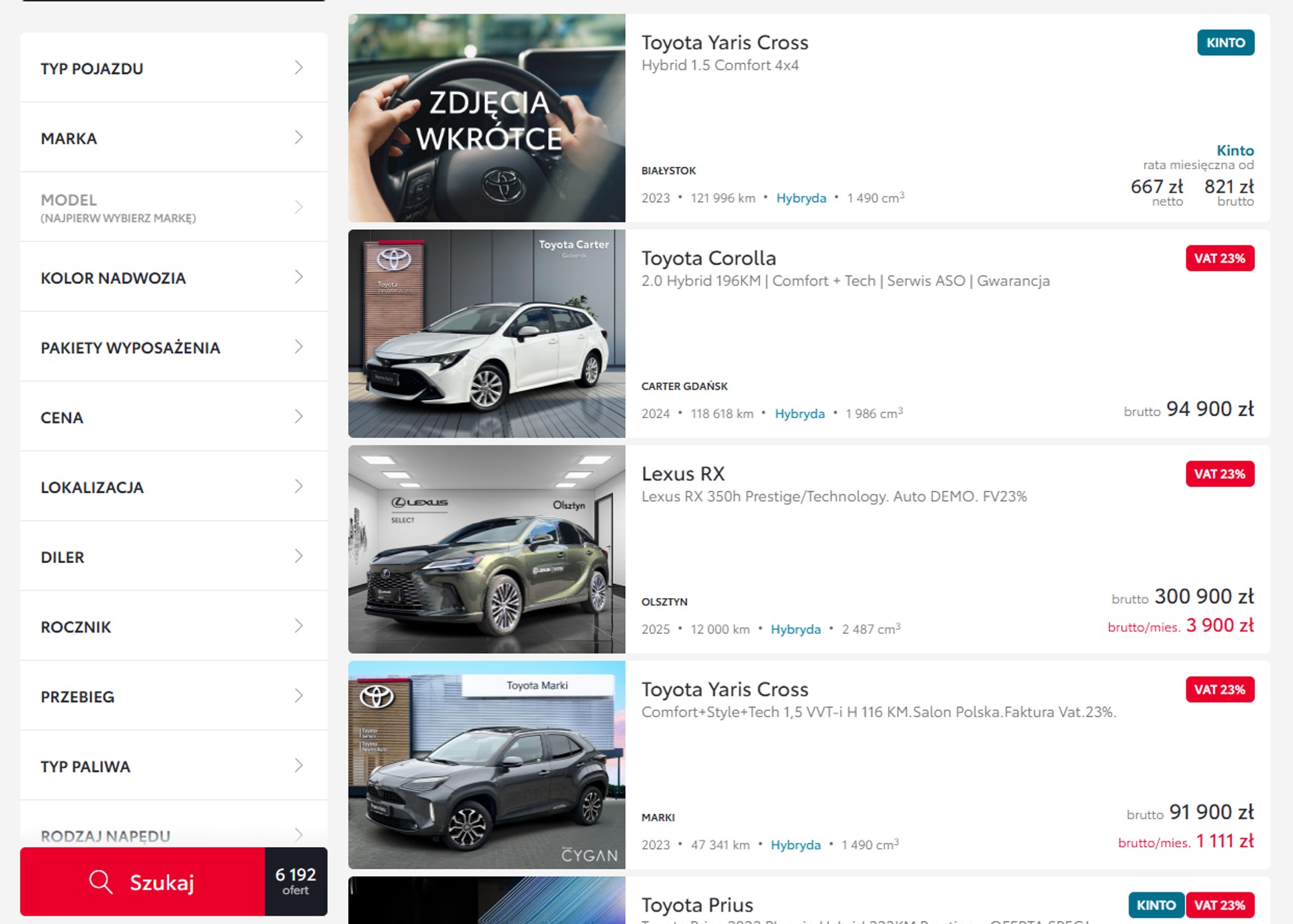Click the '3 900 zł' monthly Lexus price
The image size is (1293, 924).
click(1220, 625)
